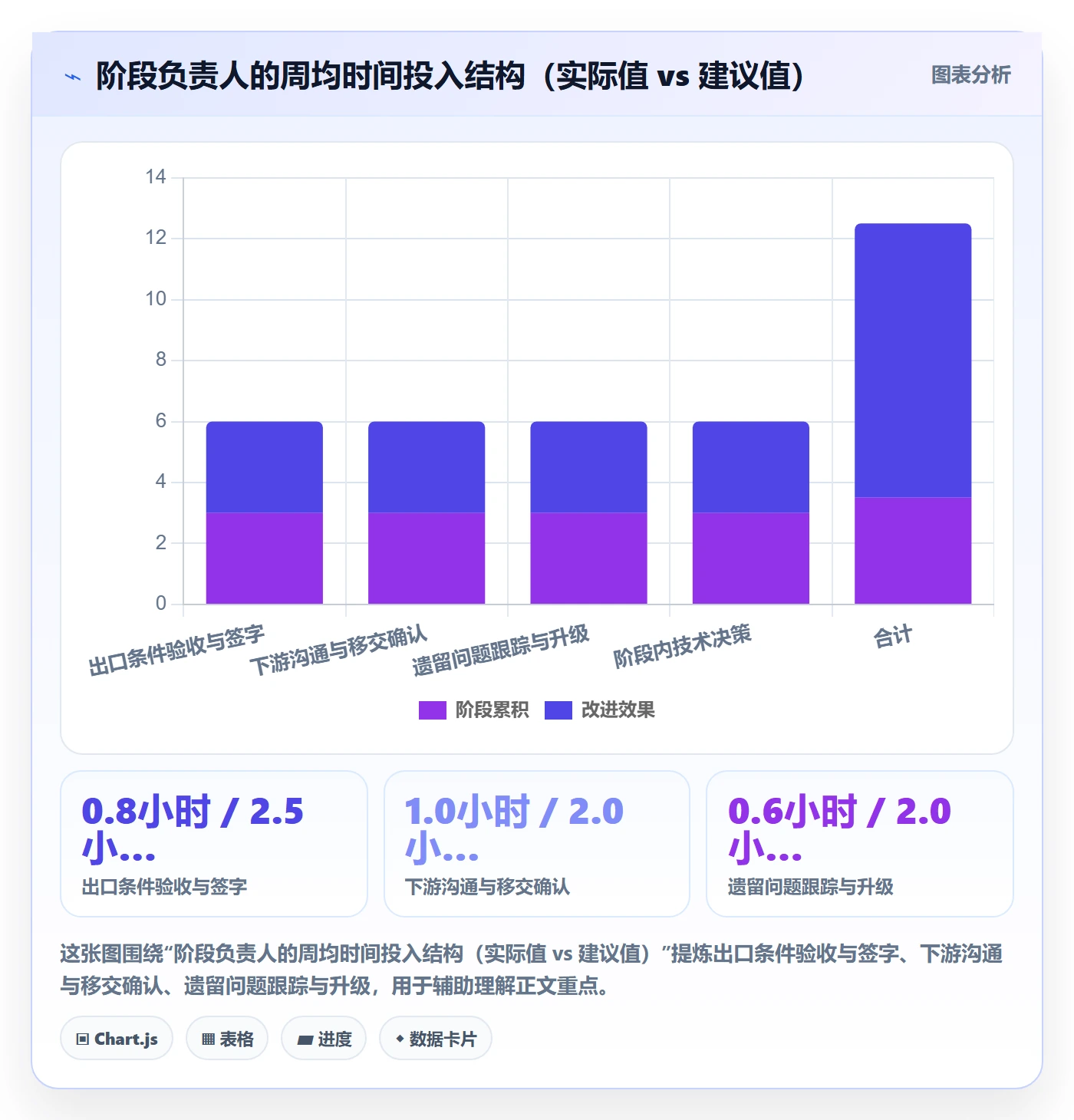1074x1120 pixels.
Task: Click the lightning bolt icon beside the title
Action: click(73, 77)
